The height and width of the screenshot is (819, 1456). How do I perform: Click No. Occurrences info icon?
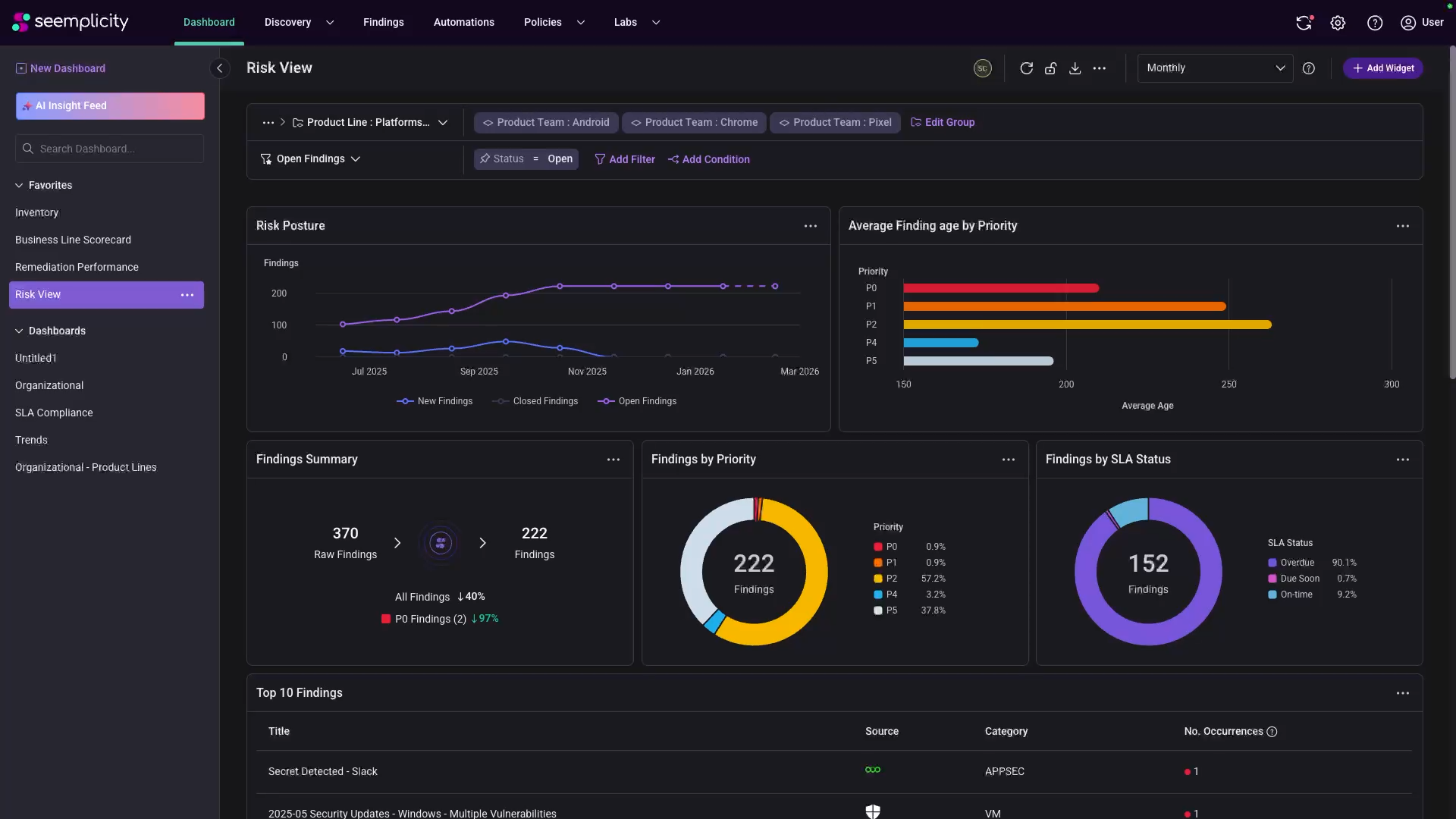click(1272, 732)
